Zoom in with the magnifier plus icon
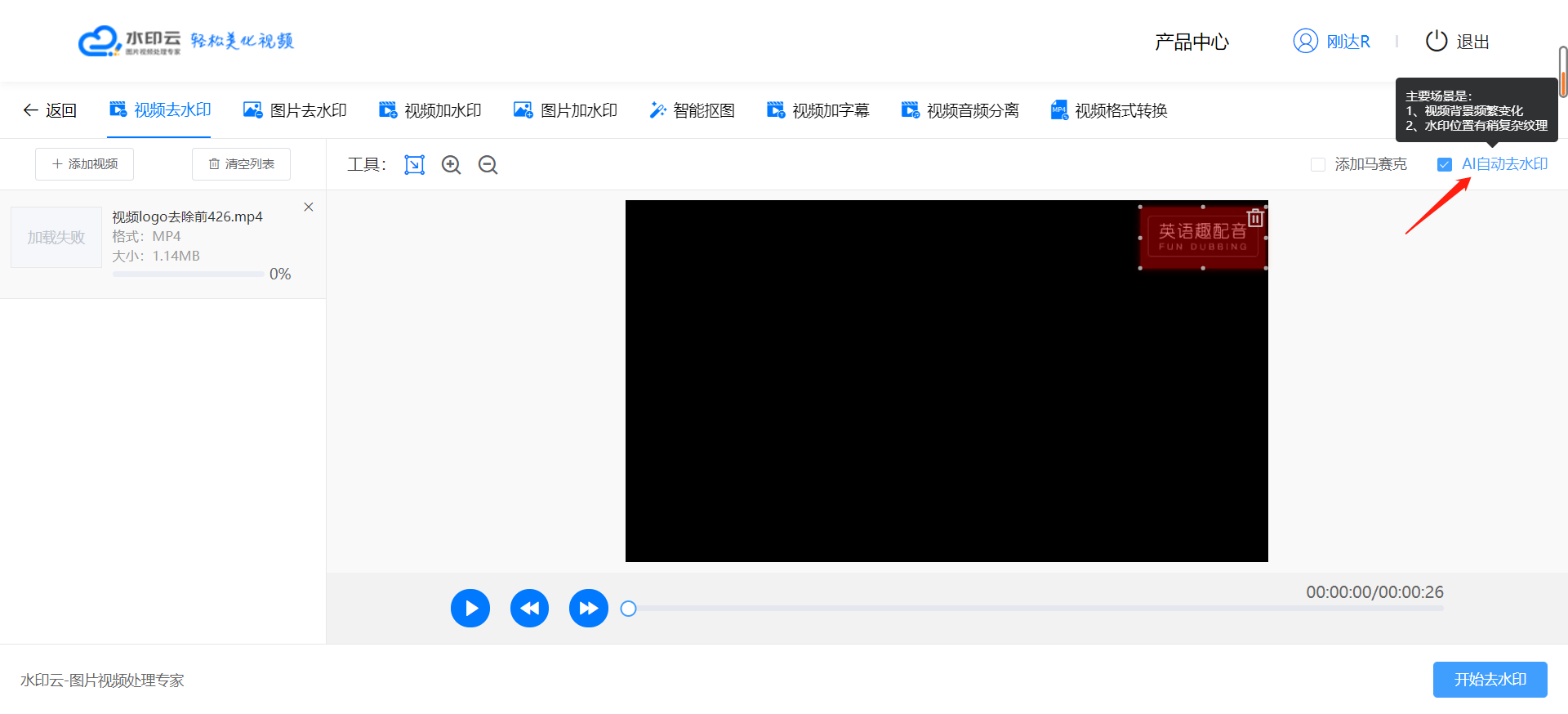1568x714 pixels. point(451,165)
